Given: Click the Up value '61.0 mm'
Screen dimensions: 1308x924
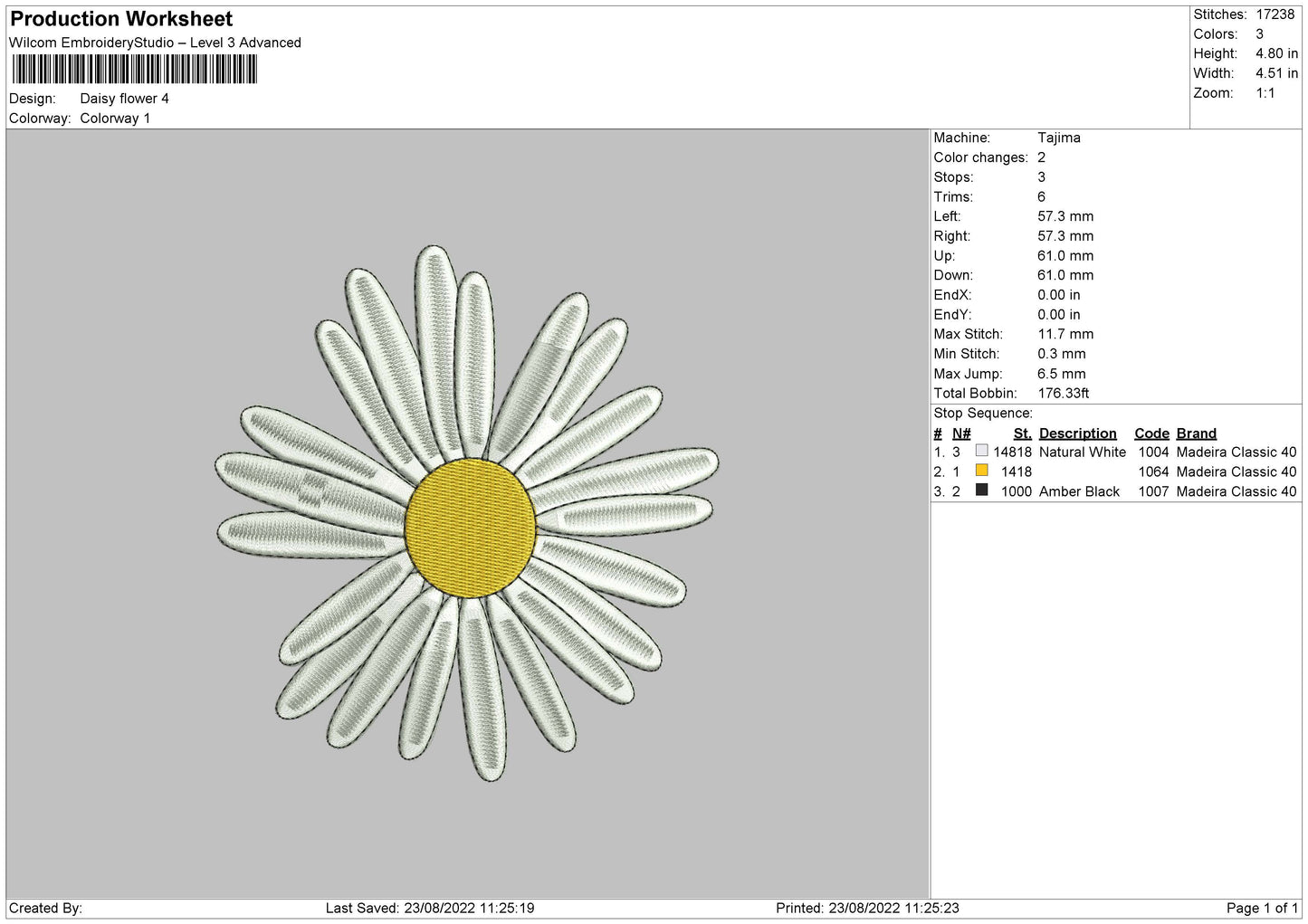Looking at the screenshot, I should coord(1065,256).
